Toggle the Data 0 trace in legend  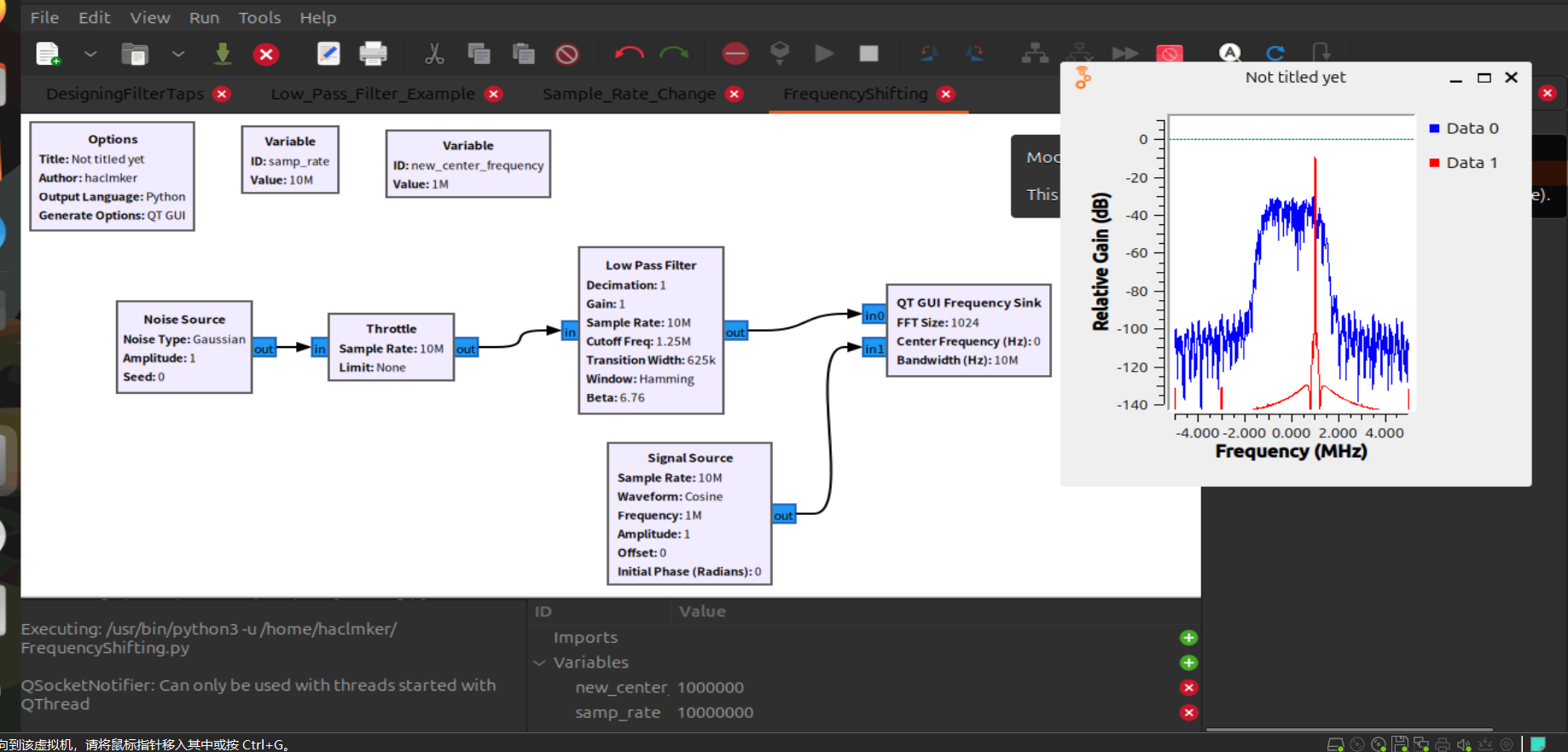click(1464, 129)
